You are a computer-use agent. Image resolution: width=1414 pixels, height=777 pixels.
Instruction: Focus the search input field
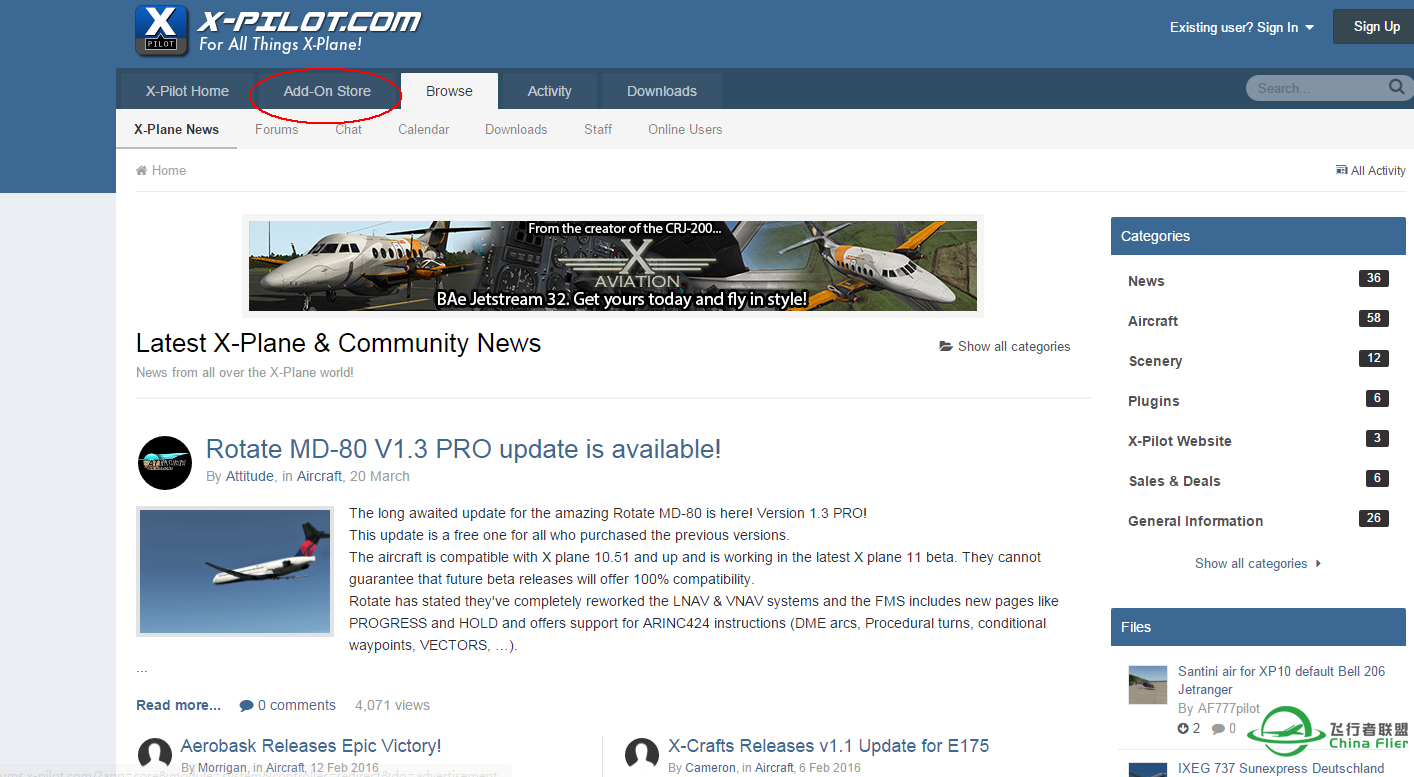click(1315, 89)
